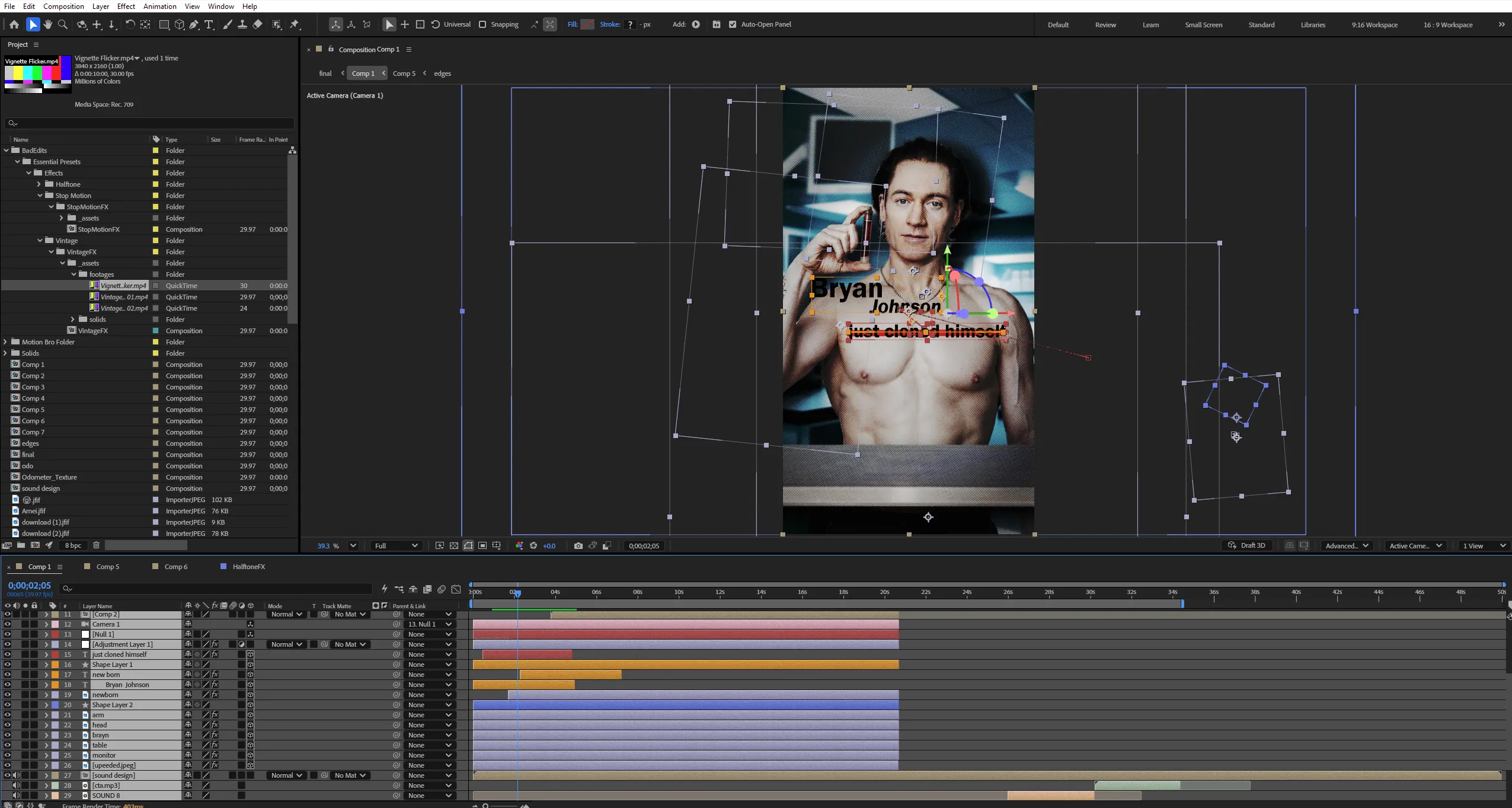
Task: Open the viewer resolution dropdown showing Full
Action: pos(397,546)
